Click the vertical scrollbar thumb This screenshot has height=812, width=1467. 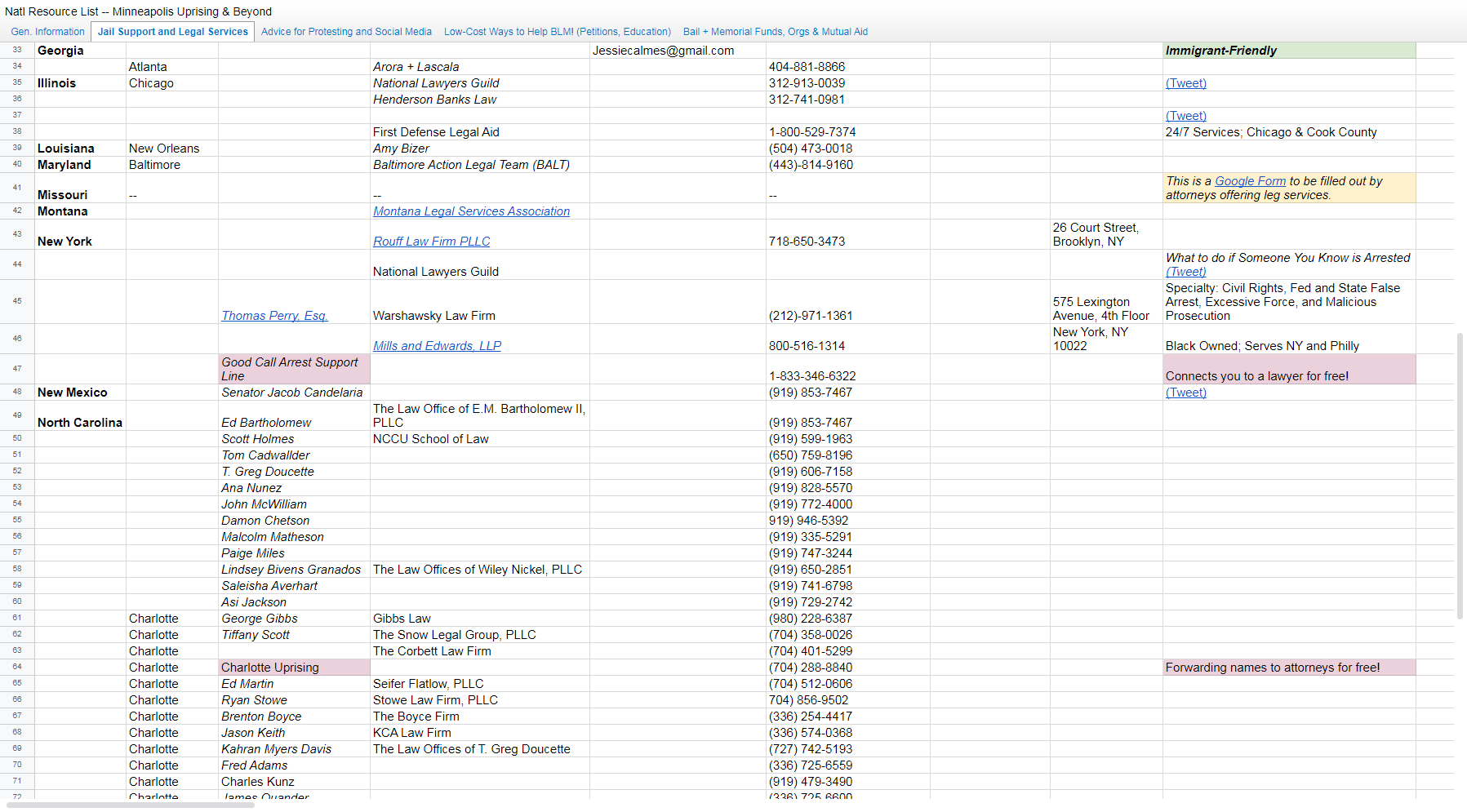coord(1460,476)
